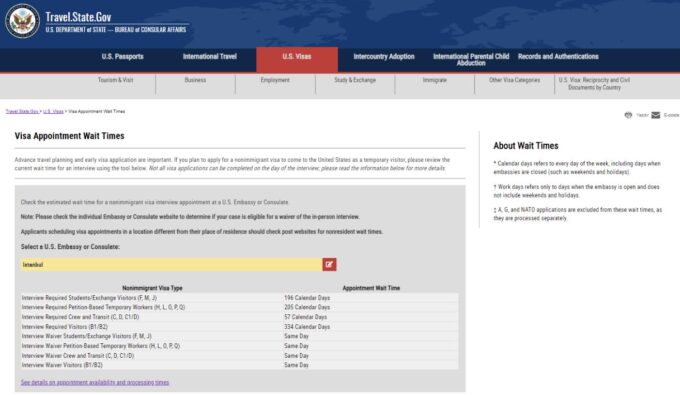Click the A, G, and NATO footnote text
The width and height of the screenshot is (680, 395).
point(578,214)
